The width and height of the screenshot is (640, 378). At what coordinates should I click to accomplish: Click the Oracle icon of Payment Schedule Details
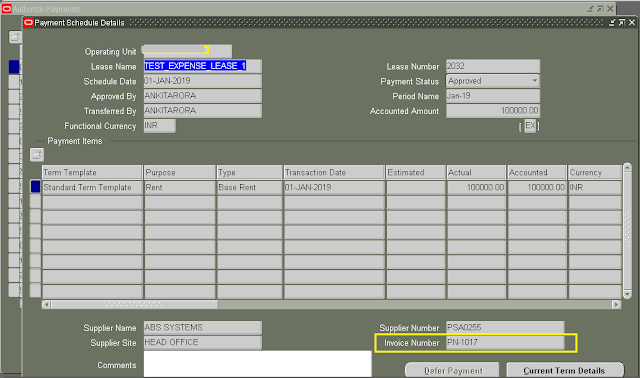28,22
